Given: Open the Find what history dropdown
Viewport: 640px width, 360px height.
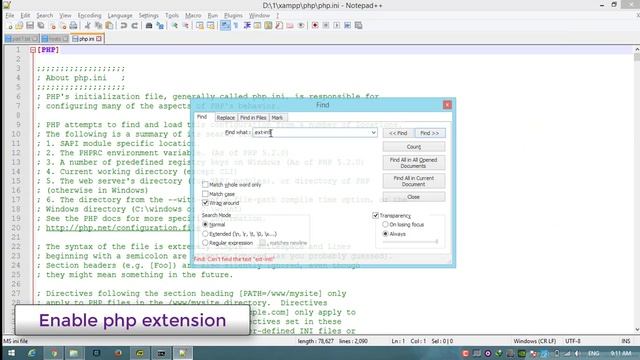Looking at the screenshot, I should (373, 133).
